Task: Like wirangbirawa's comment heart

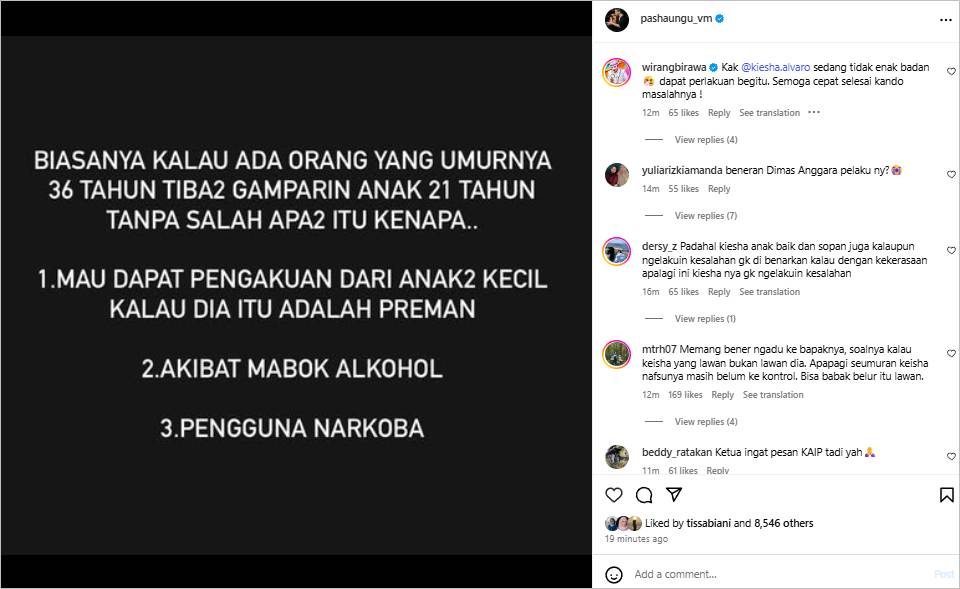Action: [951, 72]
